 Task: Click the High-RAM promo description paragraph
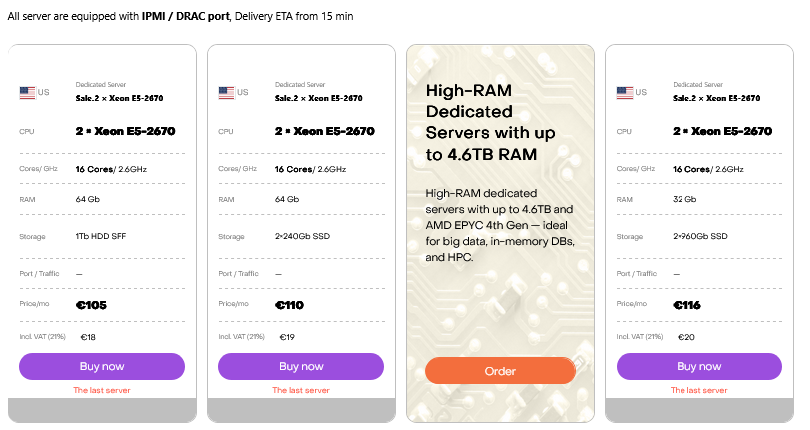(x=499, y=224)
